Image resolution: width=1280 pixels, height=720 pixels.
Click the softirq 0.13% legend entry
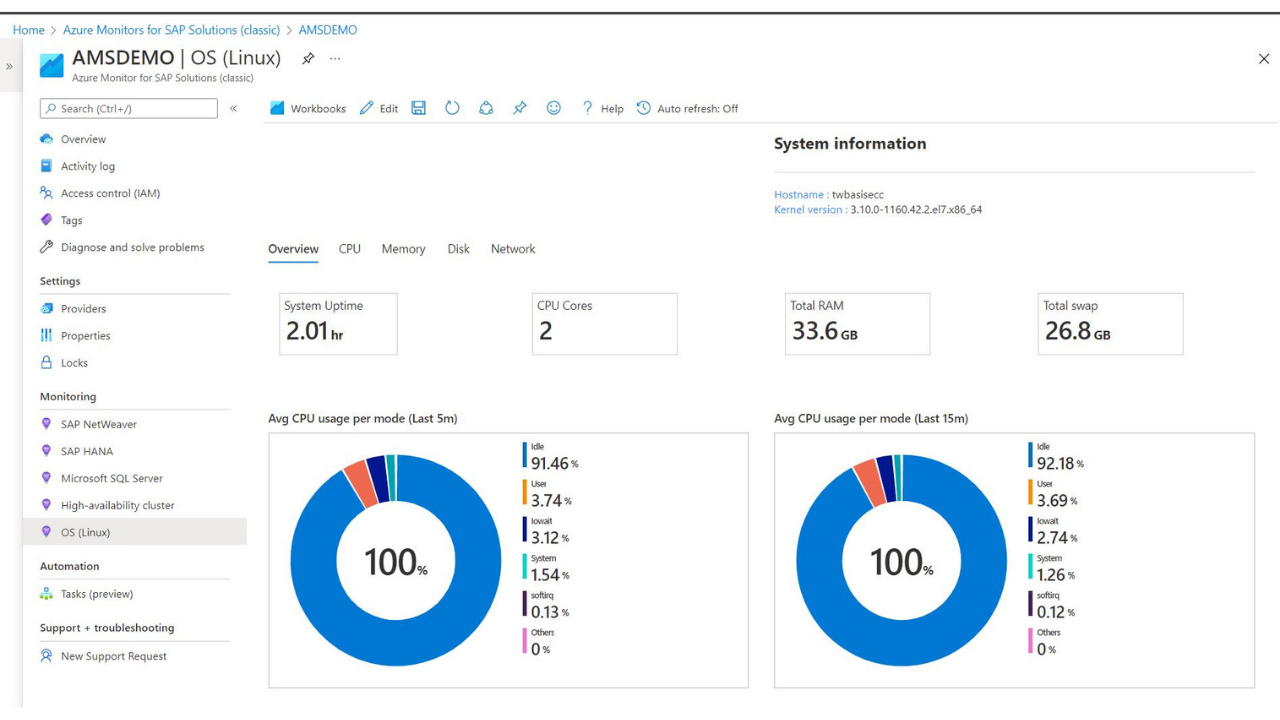(546, 605)
